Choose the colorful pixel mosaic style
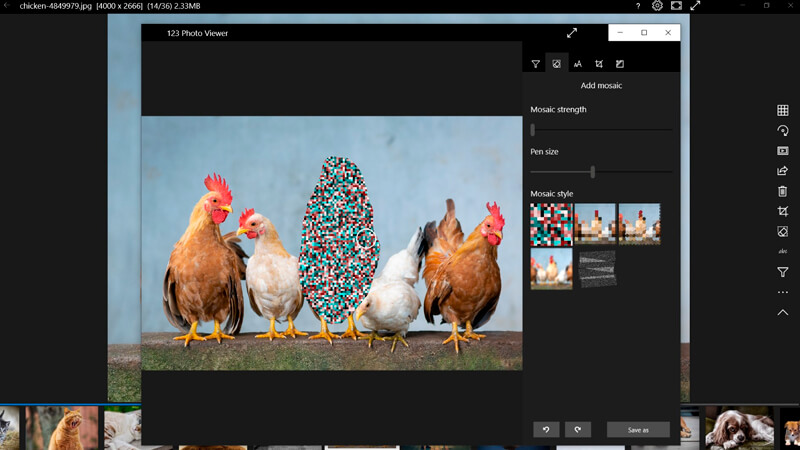The image size is (800, 450). pos(551,224)
